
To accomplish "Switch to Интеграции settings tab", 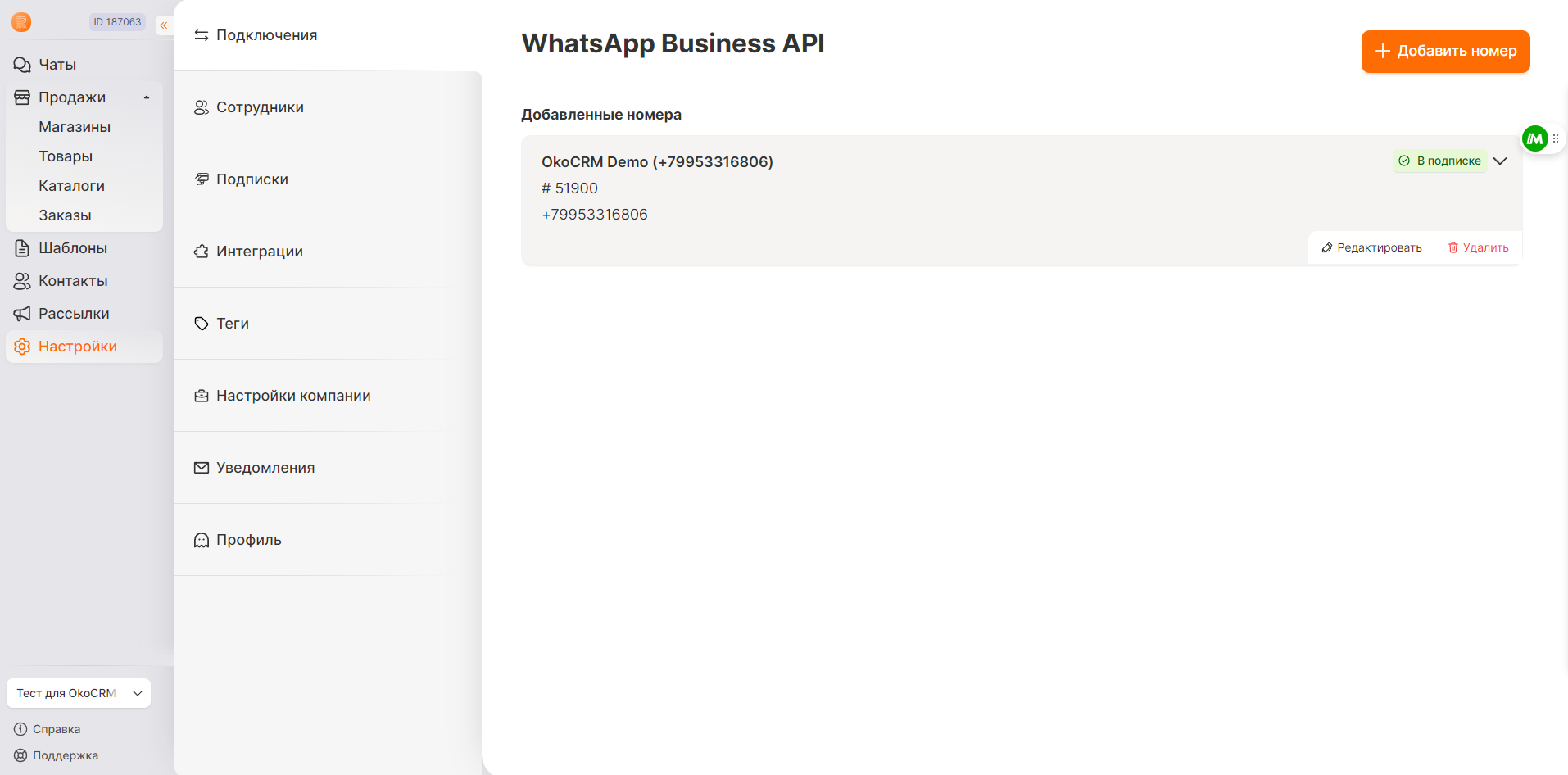I will [x=328, y=252].
